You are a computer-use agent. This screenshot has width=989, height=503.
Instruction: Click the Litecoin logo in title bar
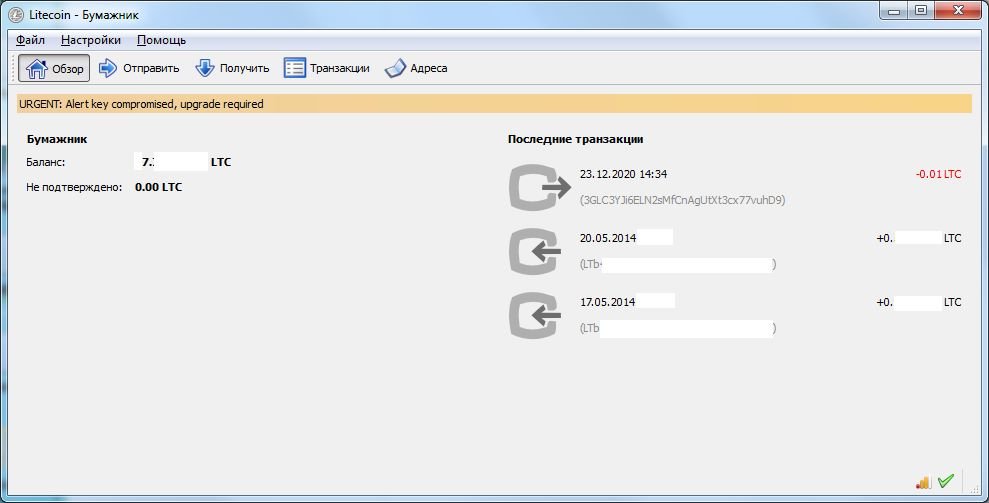click(x=16, y=14)
